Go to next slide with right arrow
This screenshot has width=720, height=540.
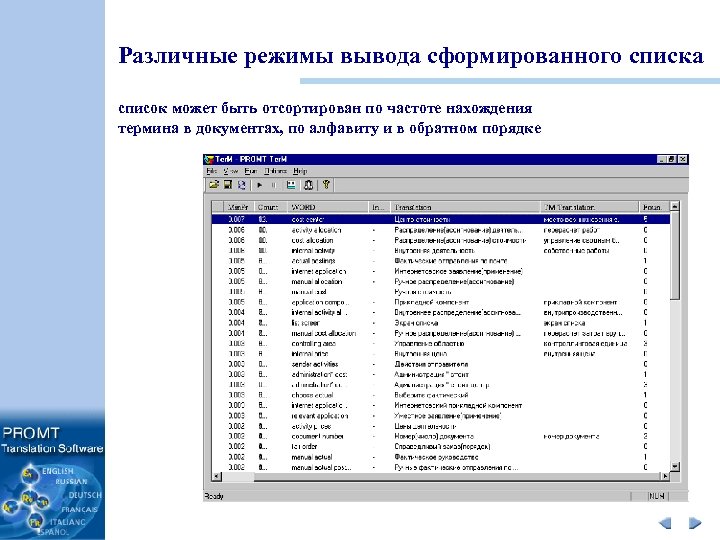click(x=695, y=523)
